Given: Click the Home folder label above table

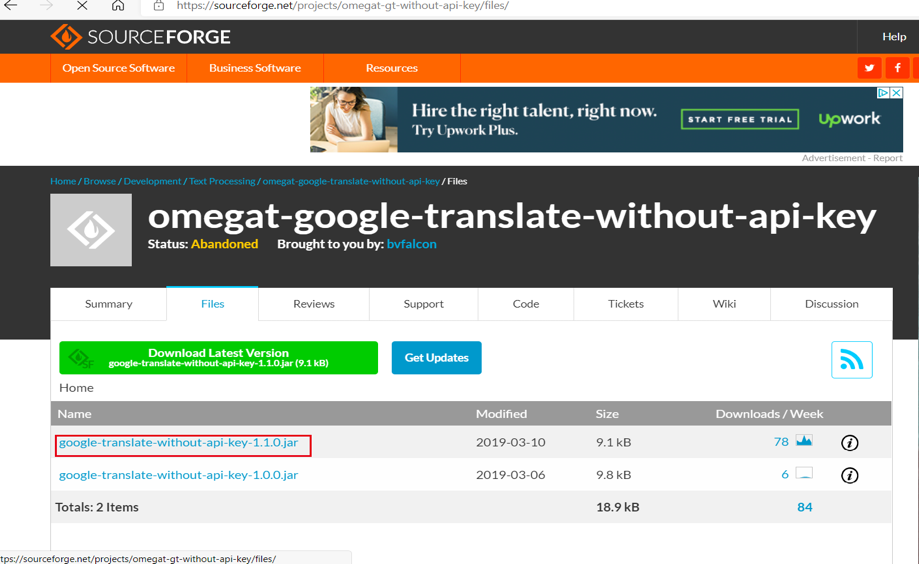Looking at the screenshot, I should click(76, 388).
